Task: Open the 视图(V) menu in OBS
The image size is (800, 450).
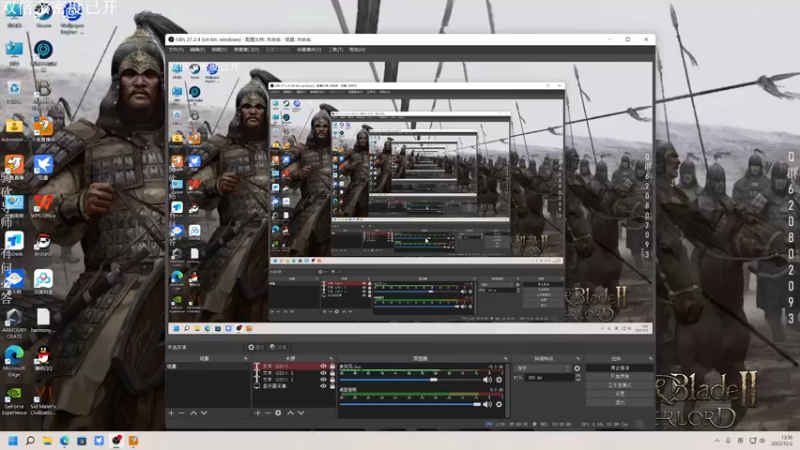Action: (219, 49)
